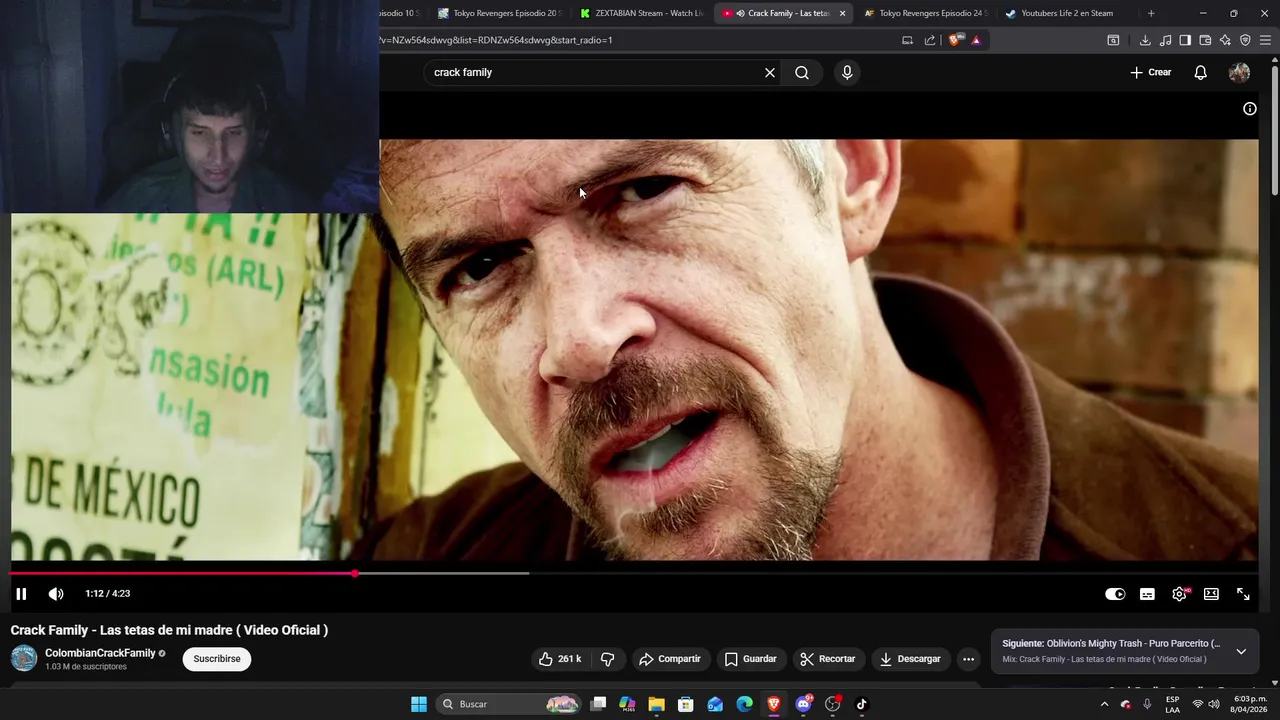Image resolution: width=1280 pixels, height=720 pixels.
Task: Open the ColombianCrackFamily channel name link
Action: pyautogui.click(x=100, y=653)
